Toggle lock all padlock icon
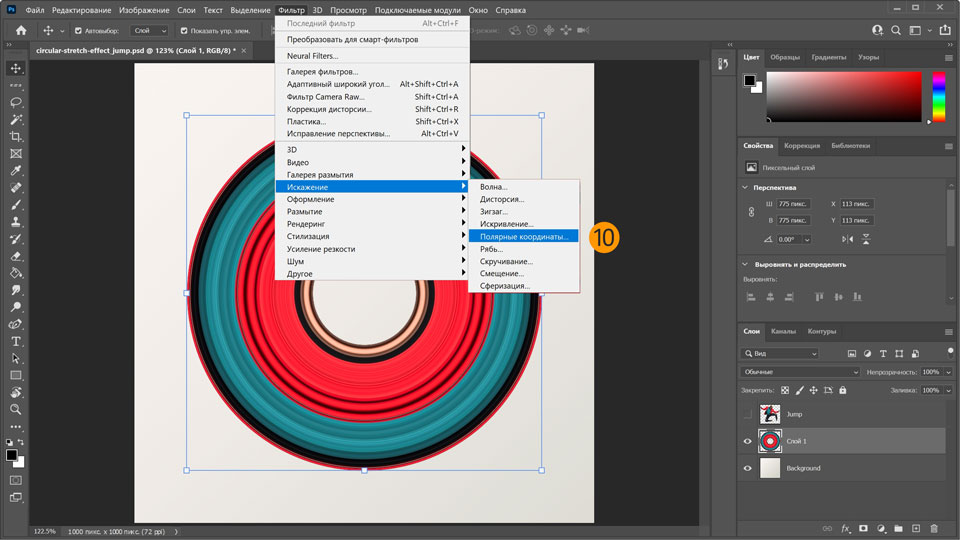Image resolution: width=960 pixels, height=540 pixels. click(x=842, y=390)
